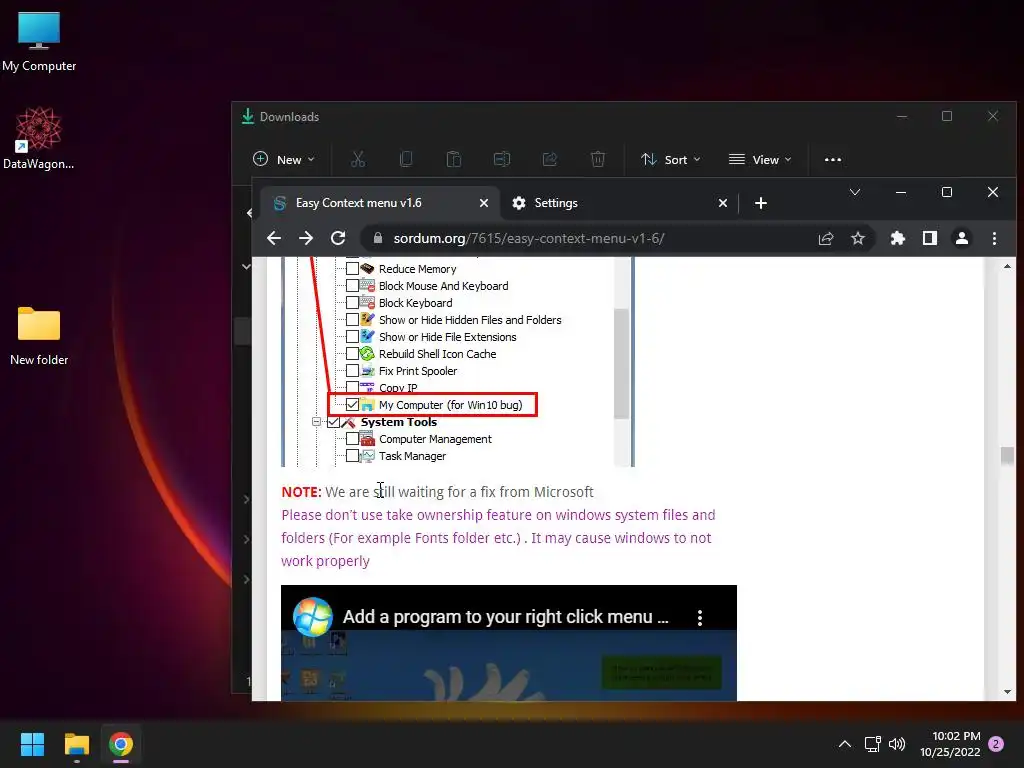This screenshot has height=768, width=1024.
Task: Check the Fix Print Spooler checkbox
Action: click(352, 370)
